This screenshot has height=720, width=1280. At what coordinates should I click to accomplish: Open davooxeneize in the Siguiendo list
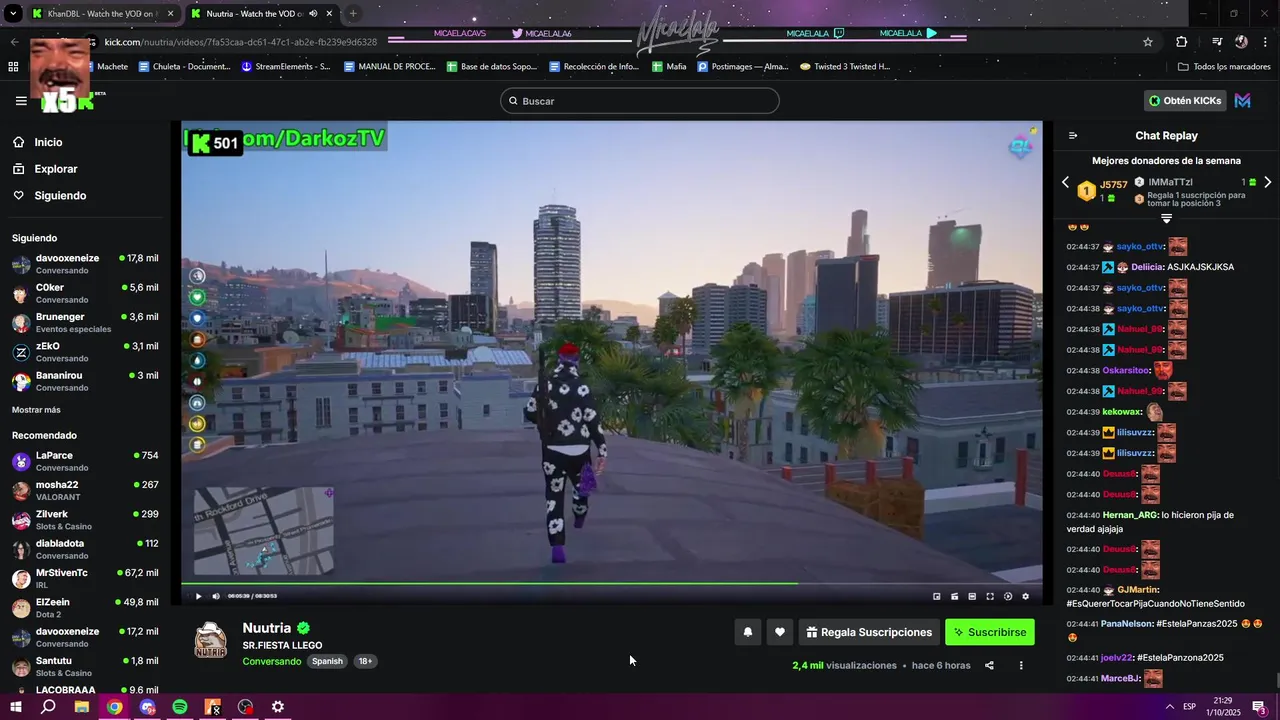click(x=85, y=264)
